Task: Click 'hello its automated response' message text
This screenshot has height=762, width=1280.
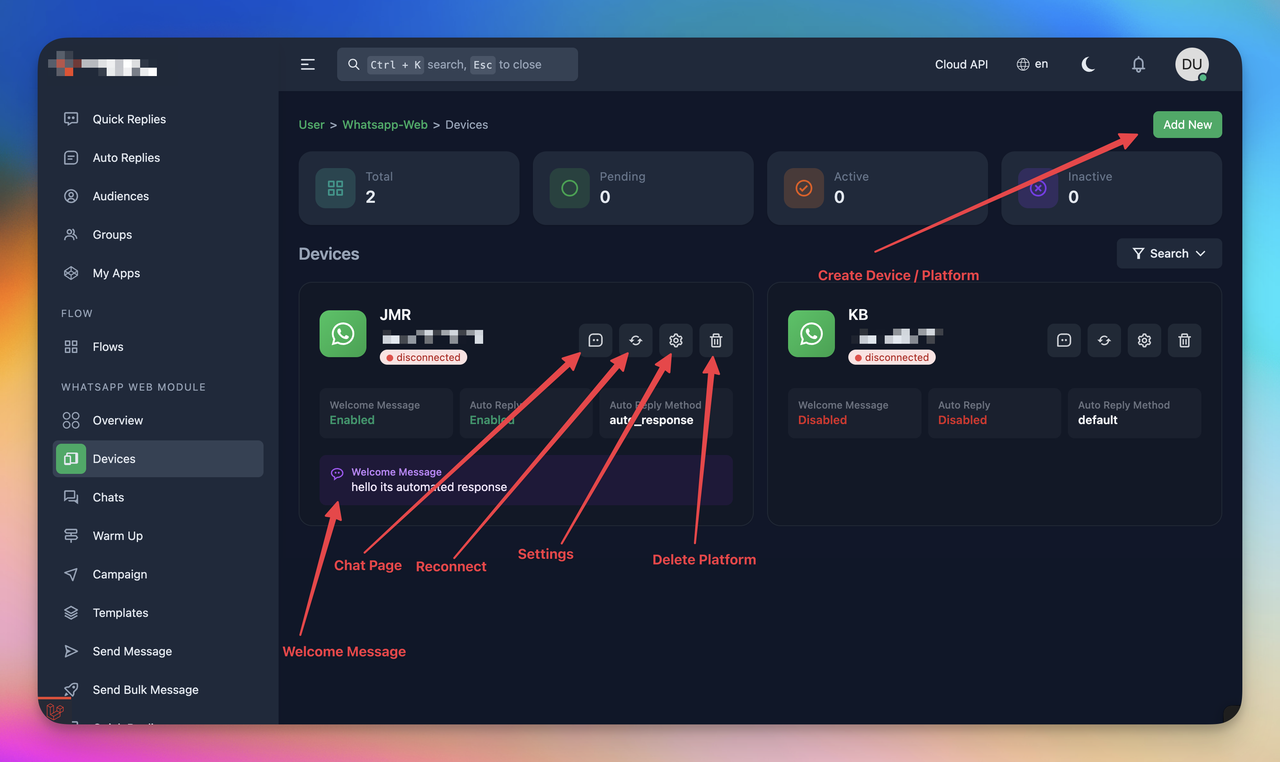Action: click(x=429, y=487)
